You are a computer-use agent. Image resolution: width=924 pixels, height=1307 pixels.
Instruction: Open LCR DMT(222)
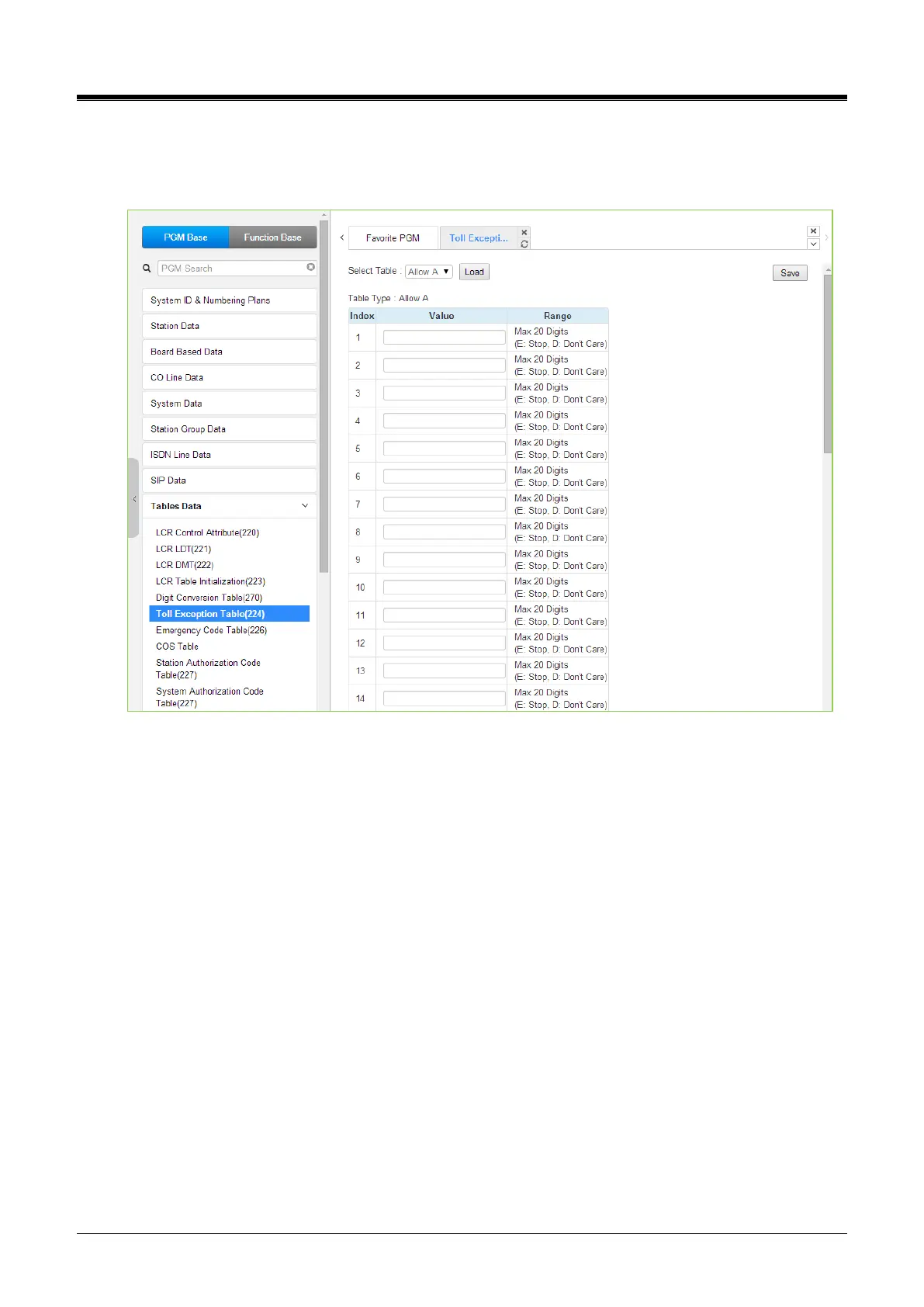(185, 565)
